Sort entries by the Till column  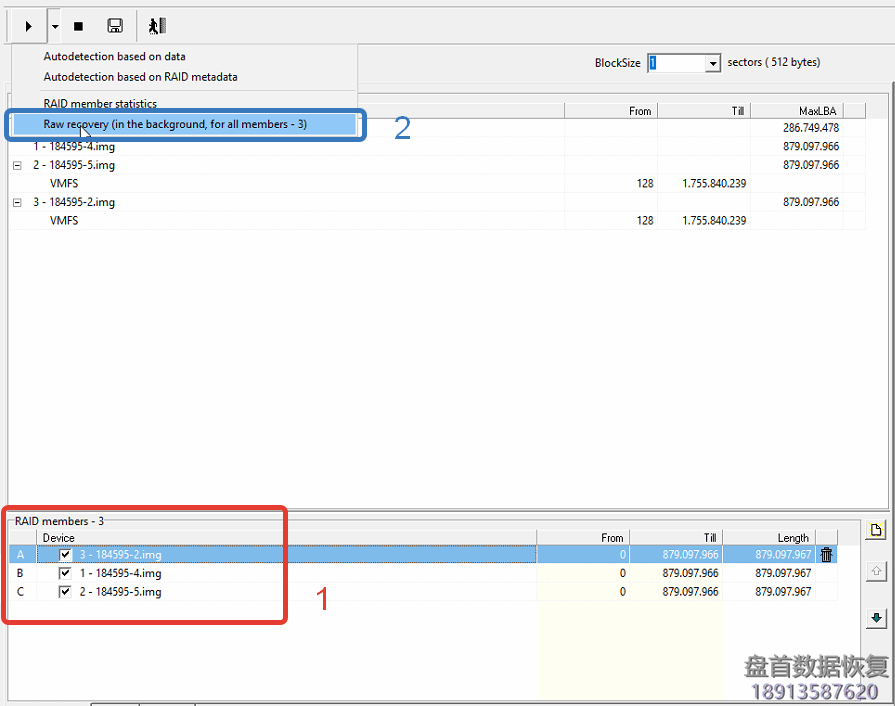tap(737, 110)
